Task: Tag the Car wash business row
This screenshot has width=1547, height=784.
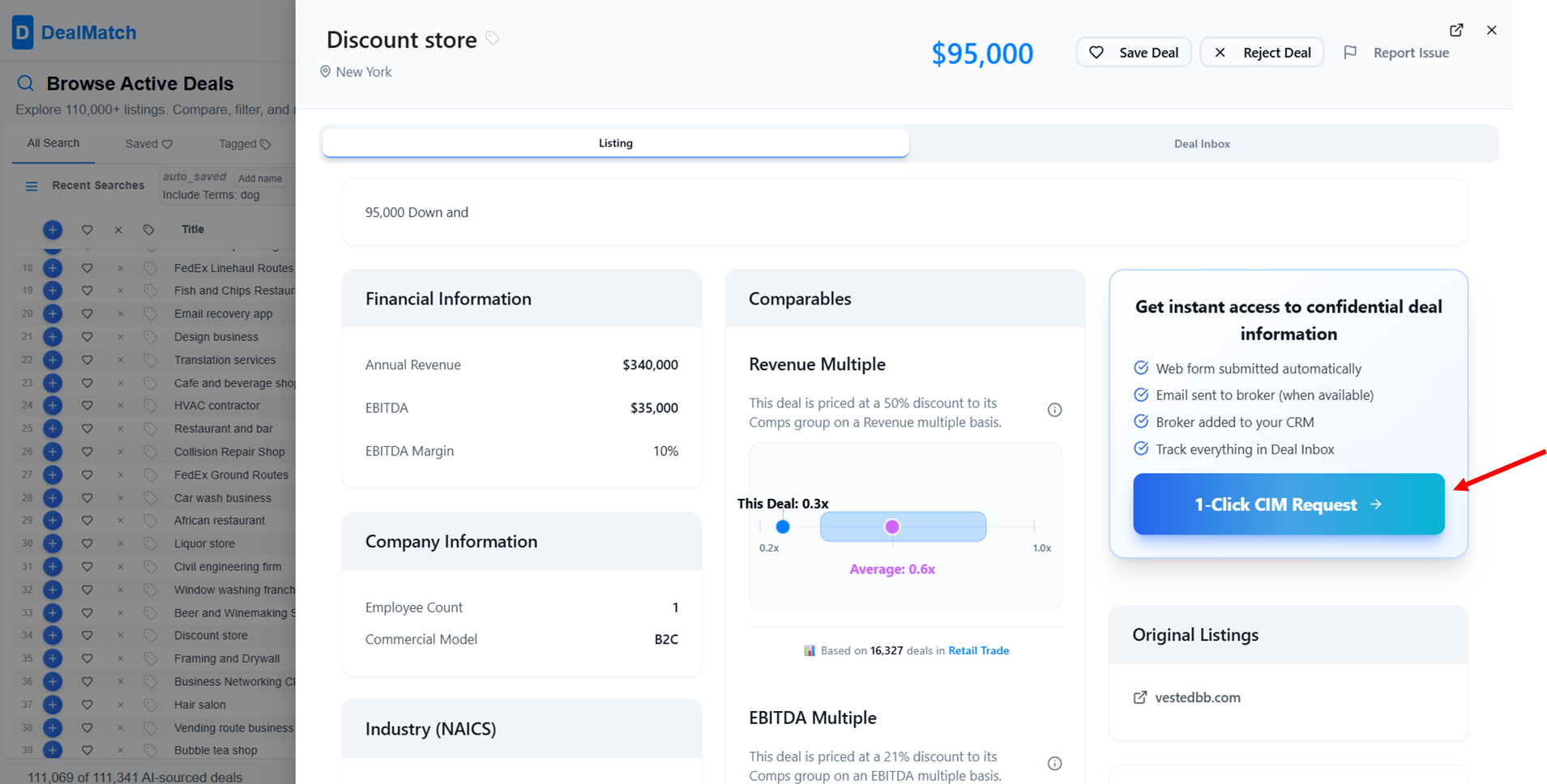Action: [x=150, y=498]
